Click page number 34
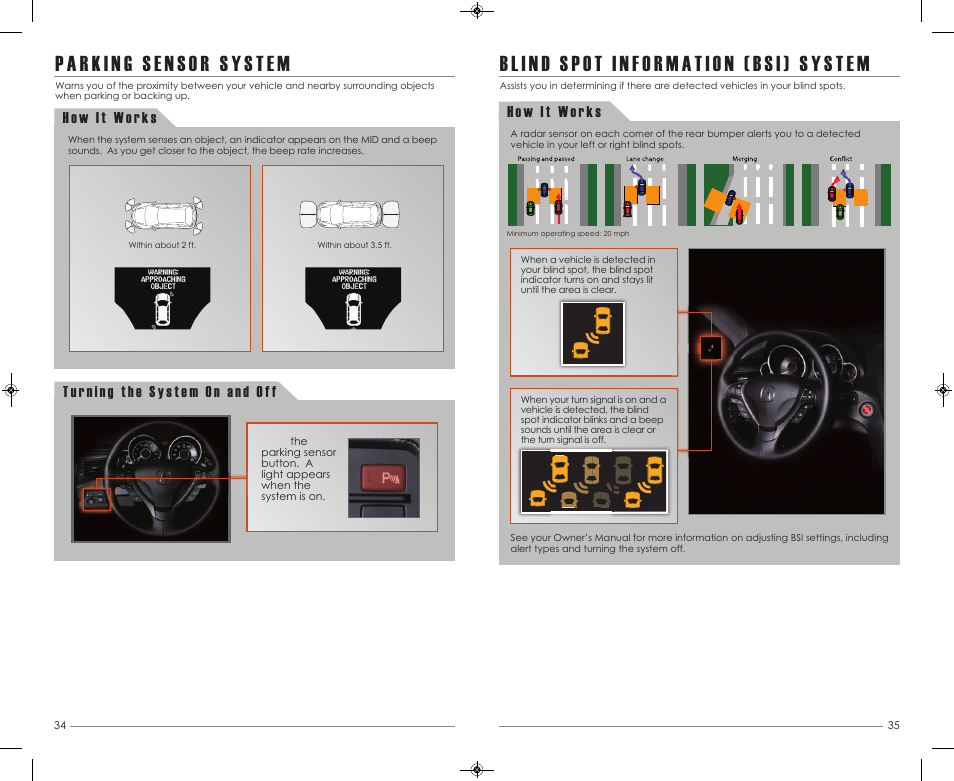This screenshot has width=954, height=781. pyautogui.click(x=60, y=725)
